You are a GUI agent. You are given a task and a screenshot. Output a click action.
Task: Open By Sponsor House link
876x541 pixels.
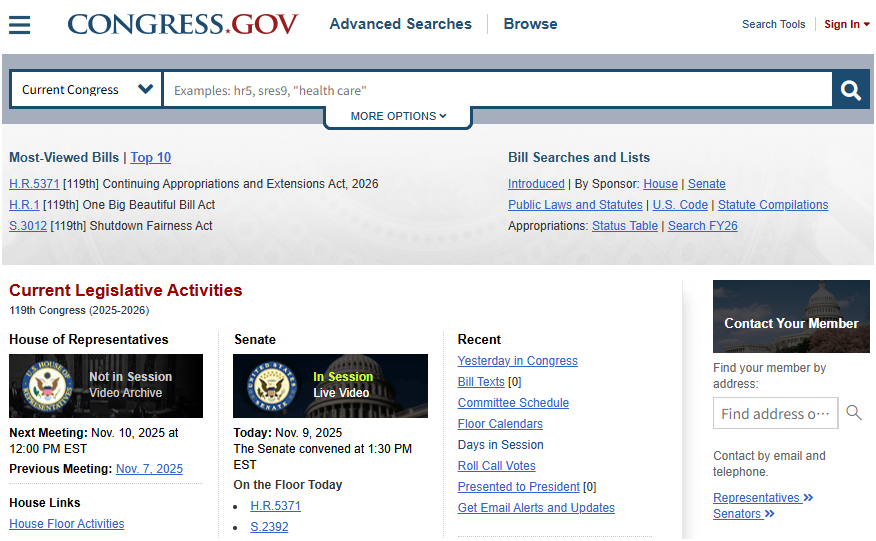pos(660,184)
